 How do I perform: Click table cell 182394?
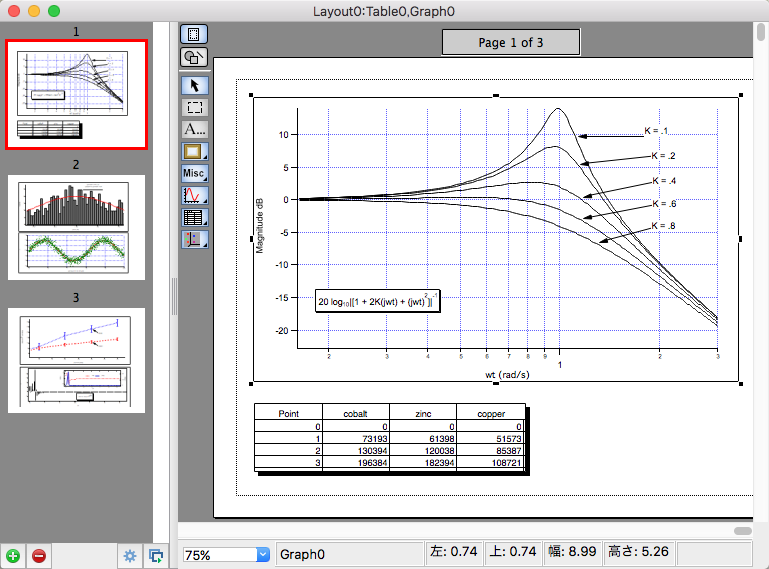coord(423,463)
